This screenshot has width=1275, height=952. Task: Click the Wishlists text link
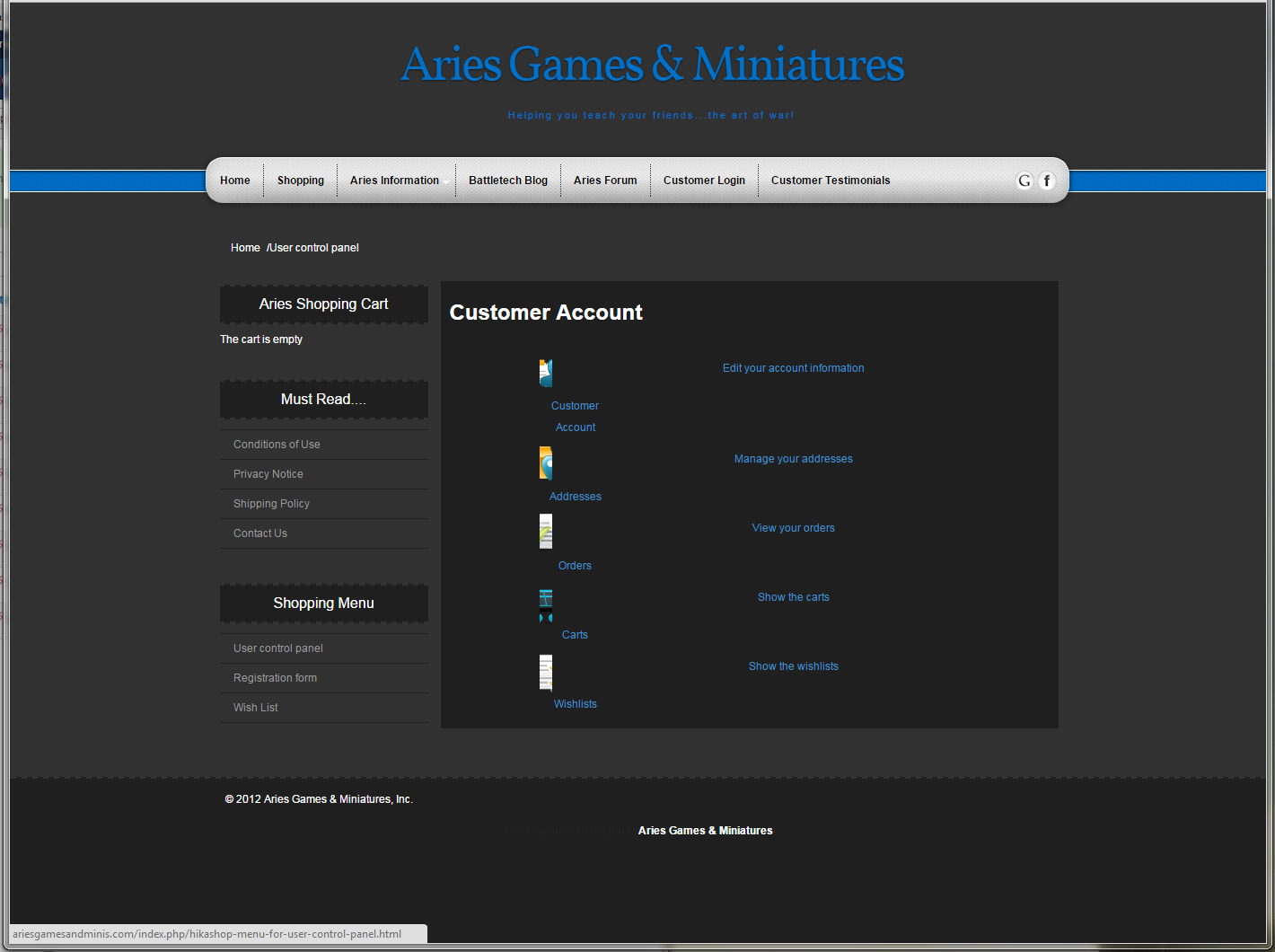point(576,704)
